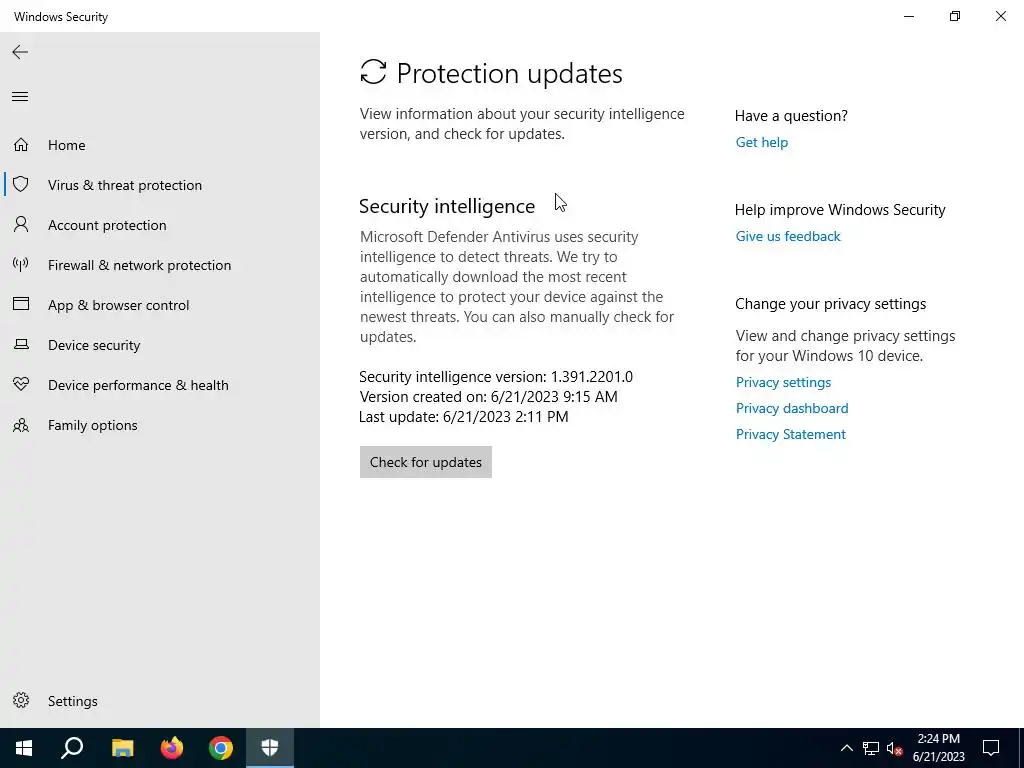Launch Google Chrome from the taskbar
This screenshot has height=768, width=1024.
(x=221, y=748)
